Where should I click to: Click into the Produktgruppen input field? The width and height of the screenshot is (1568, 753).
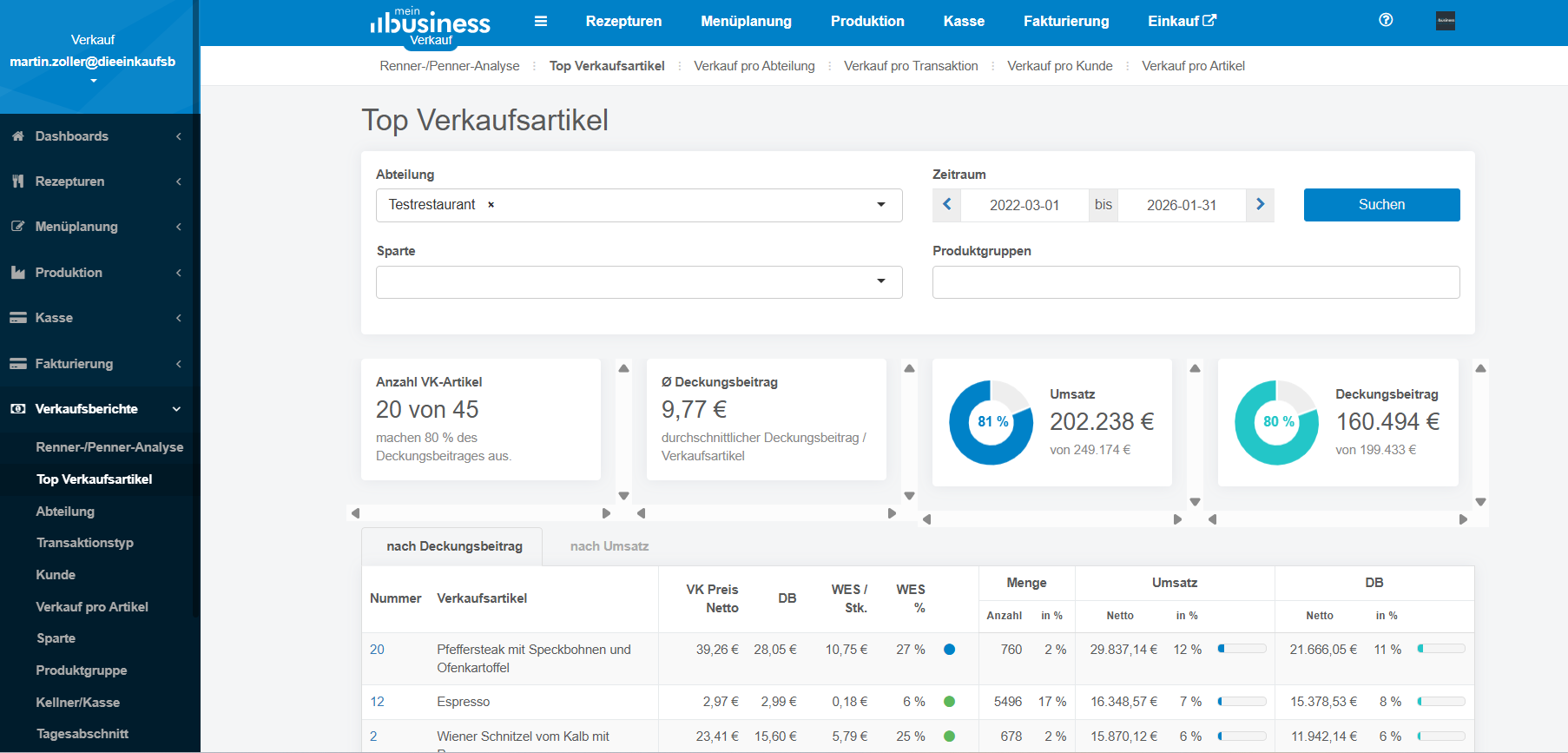(1196, 282)
